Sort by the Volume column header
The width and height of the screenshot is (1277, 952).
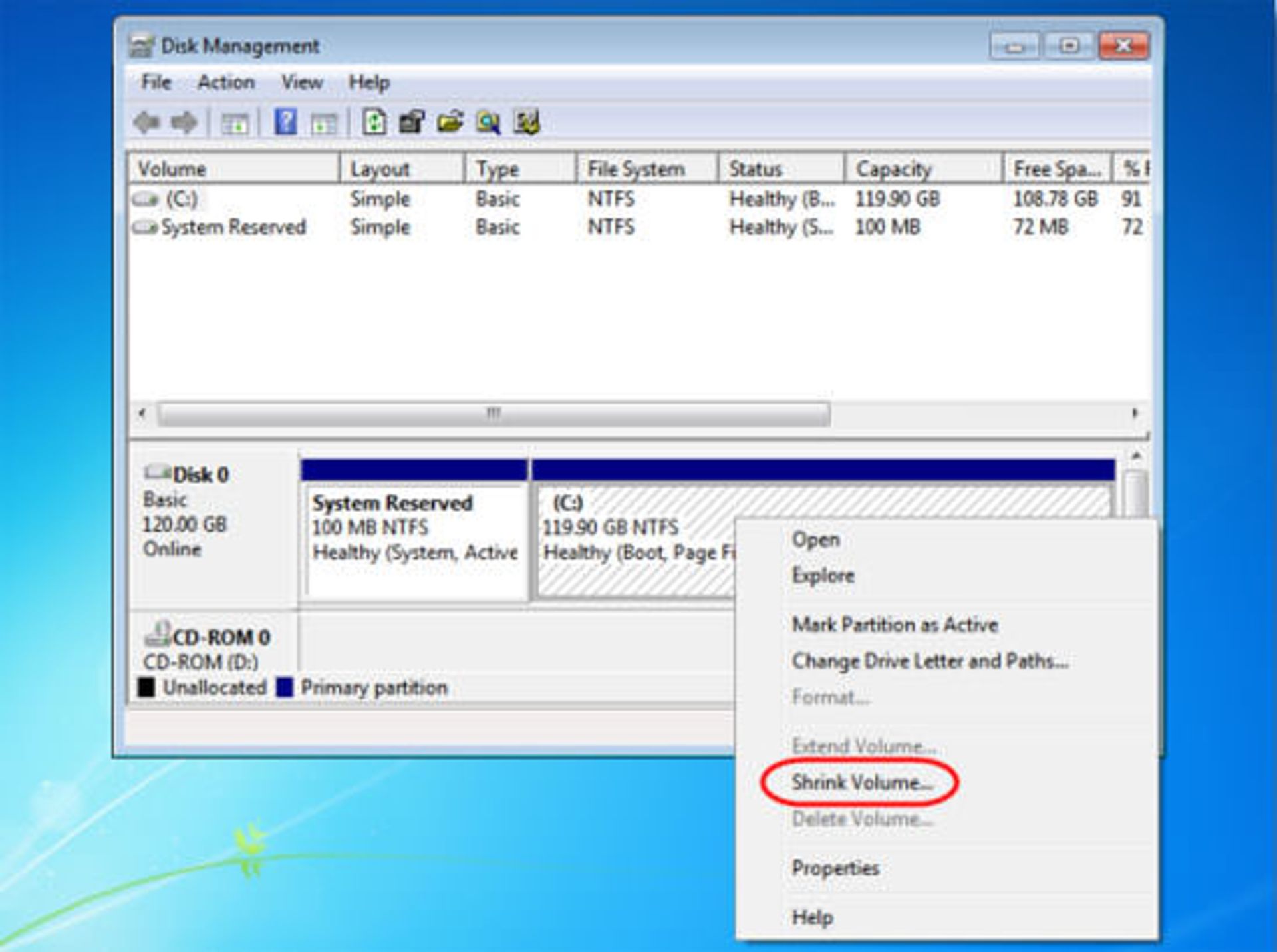pyautogui.click(x=233, y=169)
